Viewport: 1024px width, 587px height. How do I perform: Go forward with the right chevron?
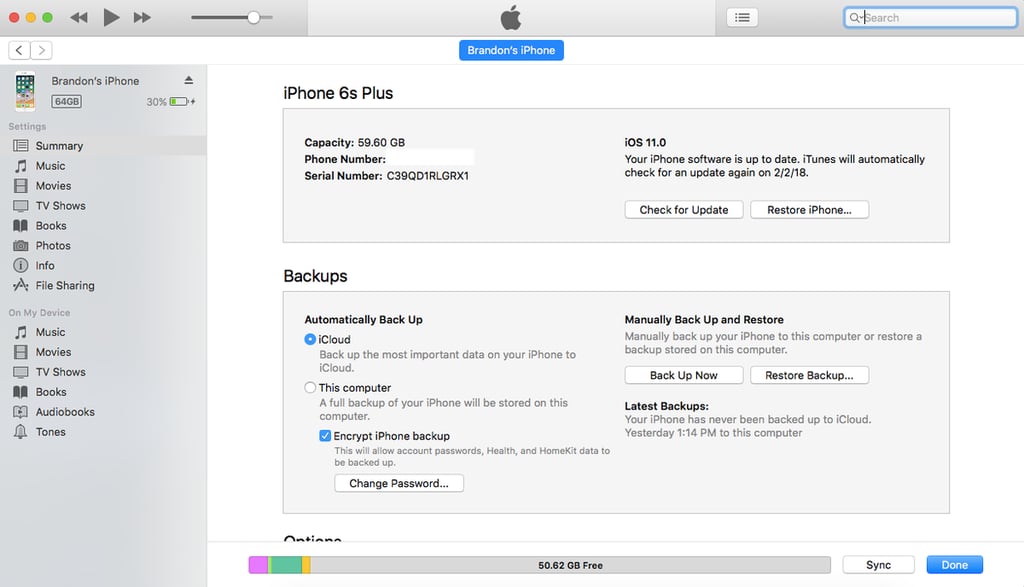pyautogui.click(x=41, y=50)
